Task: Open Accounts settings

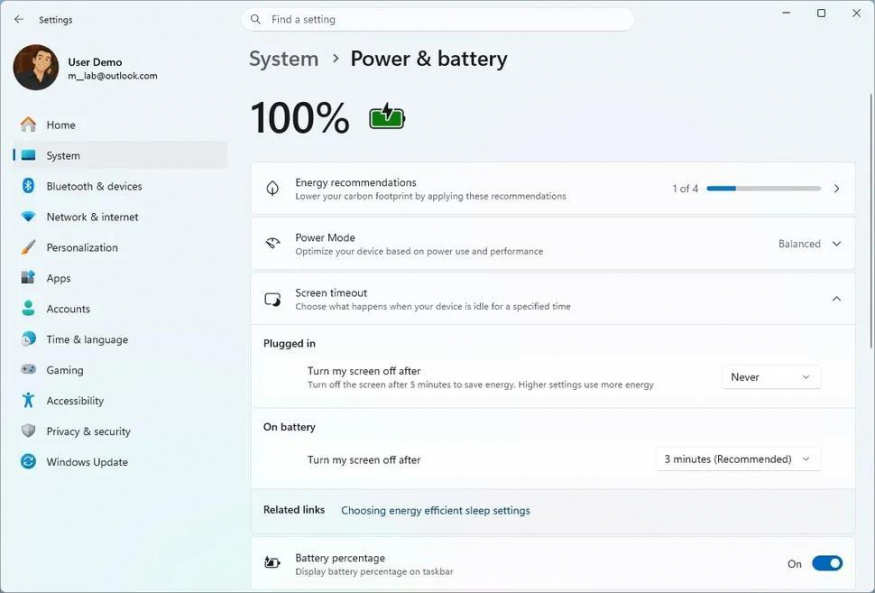Action: pos(119,309)
